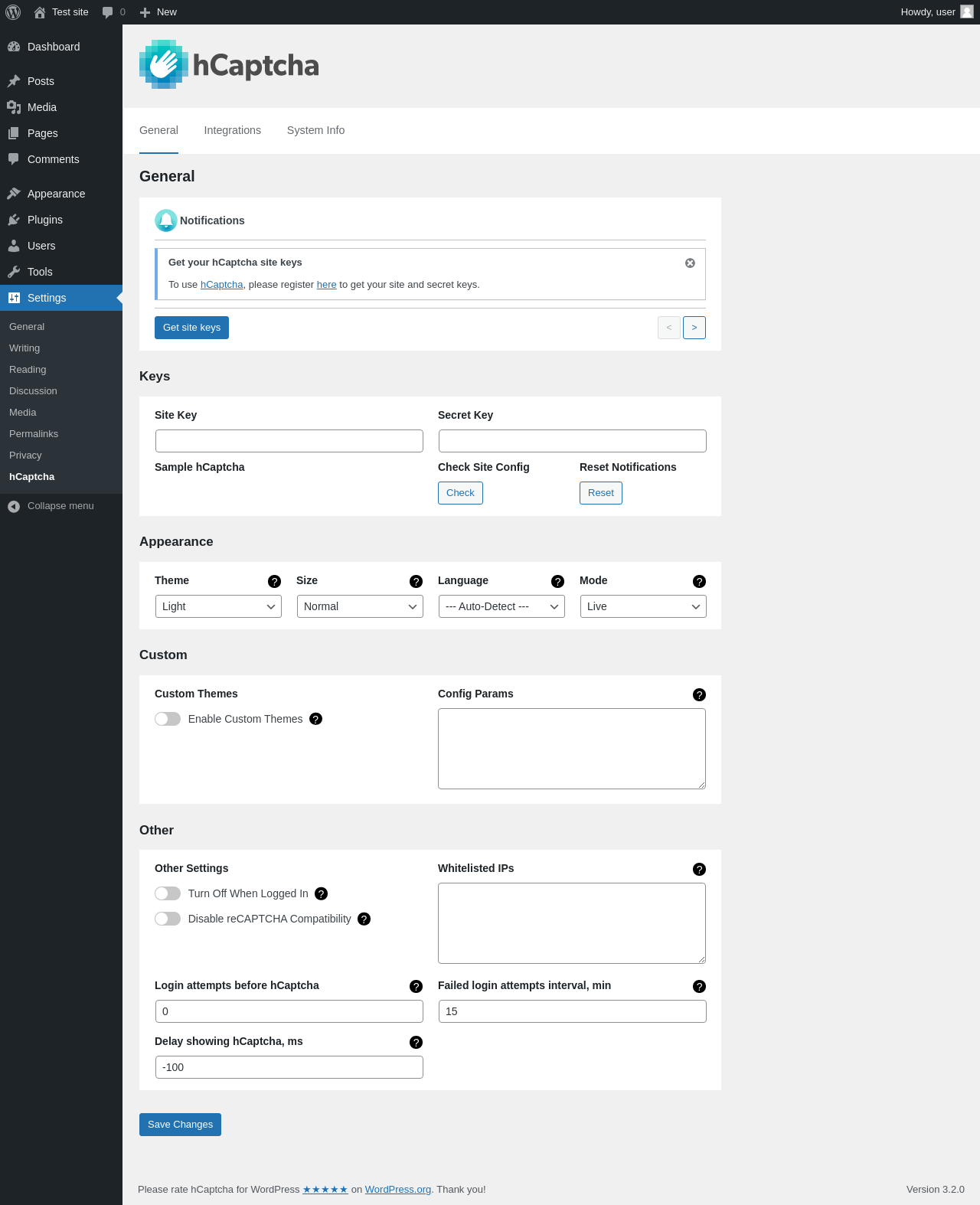Click the five-star rating link
This screenshot has width=980, height=1205.
(x=325, y=1190)
